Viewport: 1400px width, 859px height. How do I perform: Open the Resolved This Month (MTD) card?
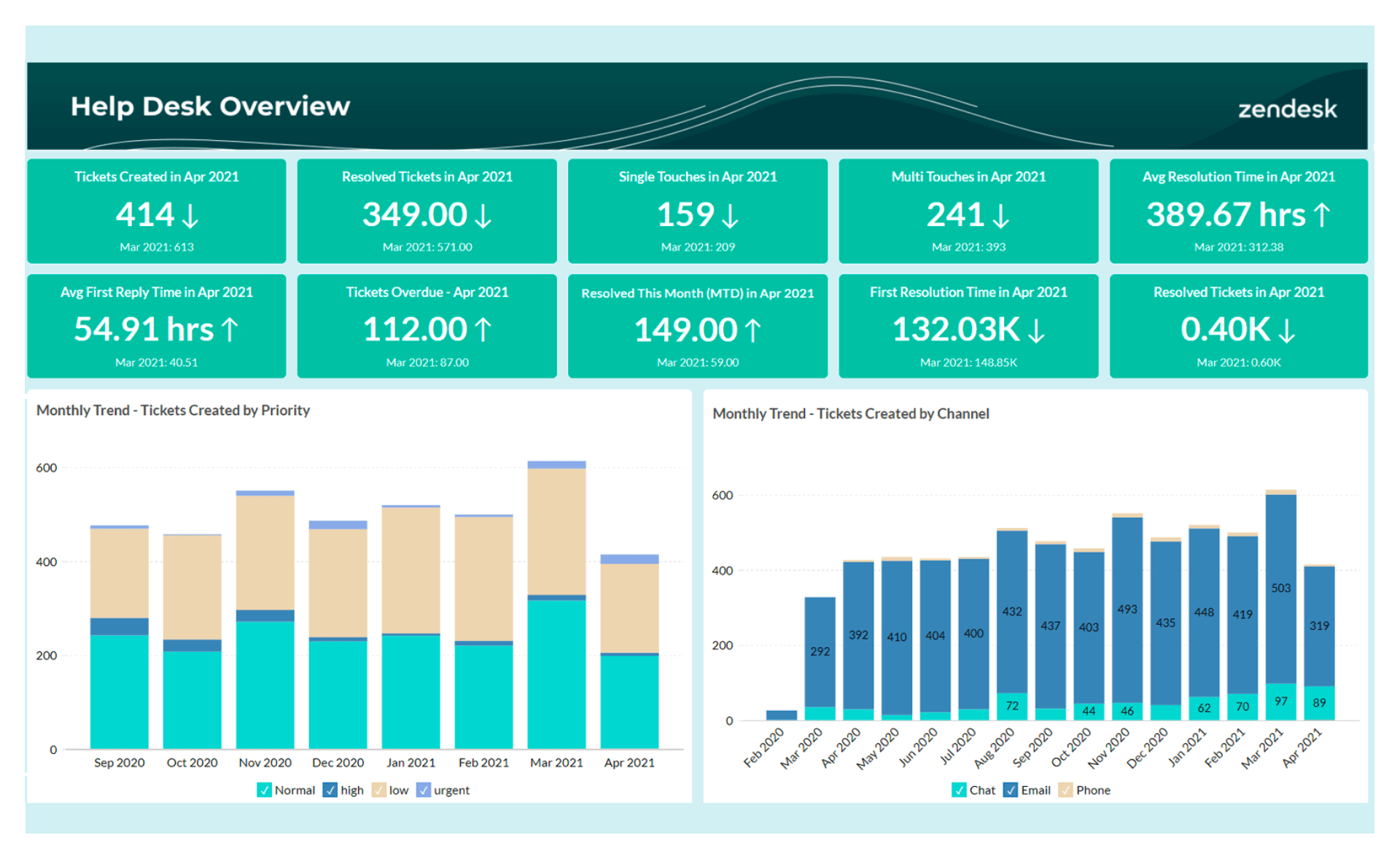(x=697, y=326)
